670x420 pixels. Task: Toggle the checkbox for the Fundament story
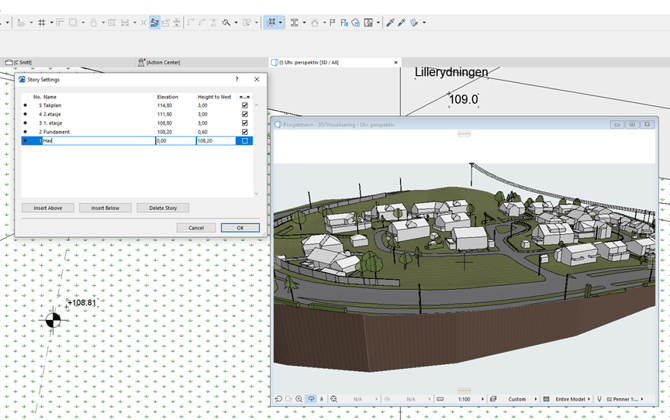point(245,132)
